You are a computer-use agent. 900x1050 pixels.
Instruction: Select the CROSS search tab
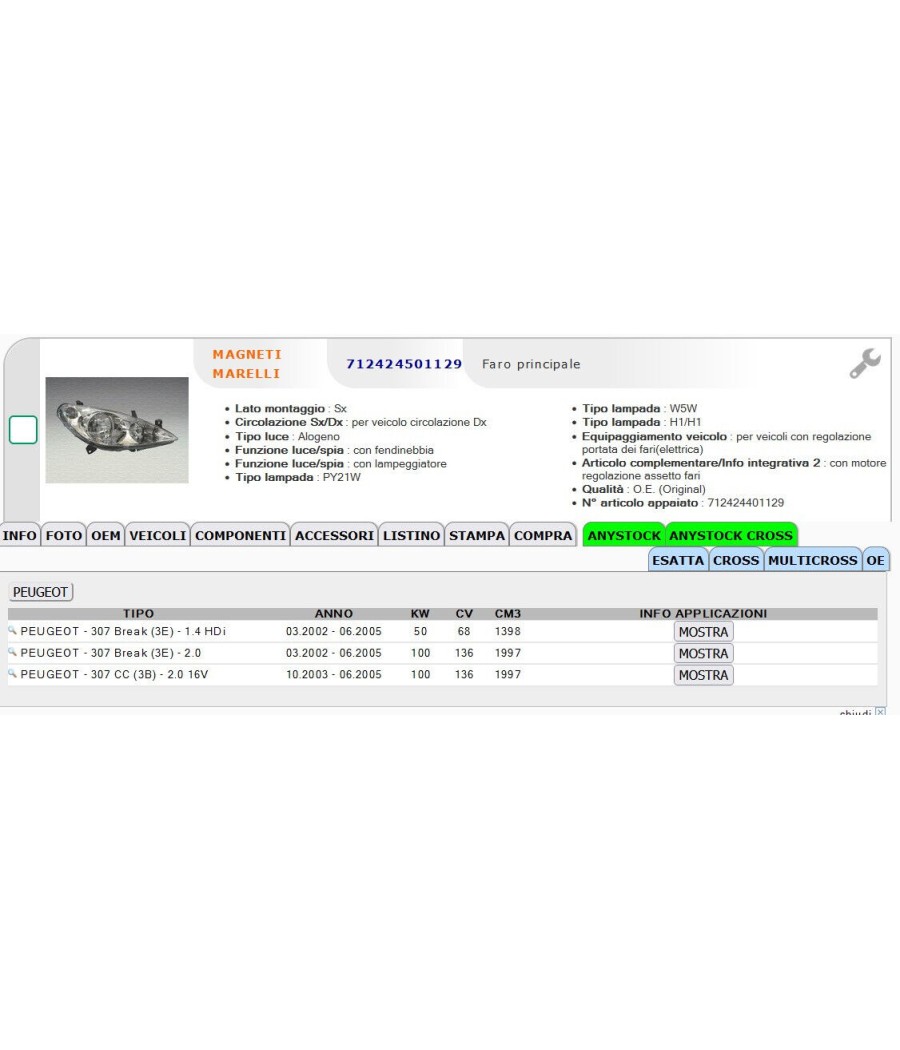click(x=736, y=560)
